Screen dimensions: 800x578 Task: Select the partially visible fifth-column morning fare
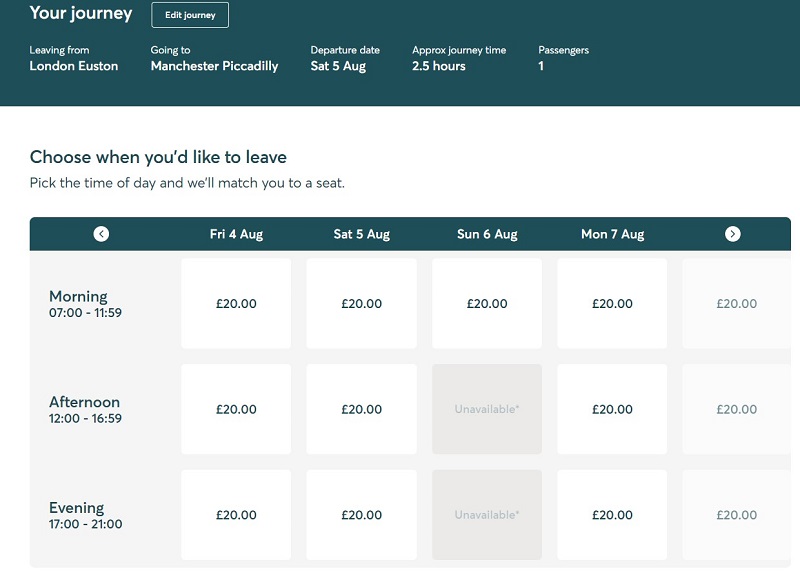click(737, 304)
